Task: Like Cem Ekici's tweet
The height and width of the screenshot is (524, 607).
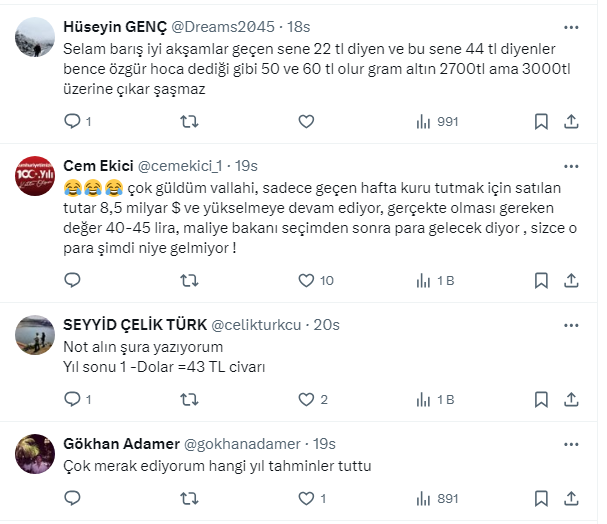Action: tap(305, 281)
